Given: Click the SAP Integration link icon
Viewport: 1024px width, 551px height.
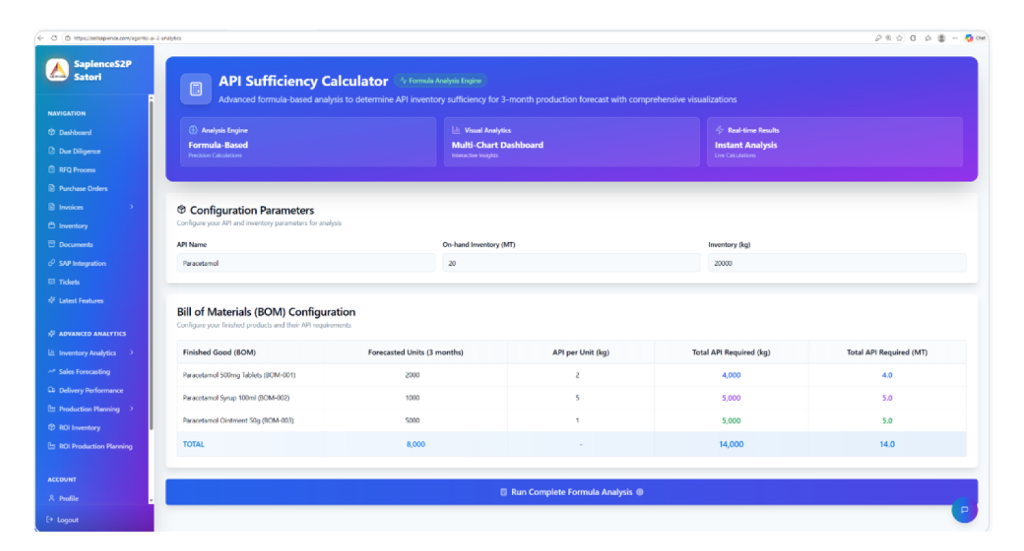Looking at the screenshot, I should 52,263.
